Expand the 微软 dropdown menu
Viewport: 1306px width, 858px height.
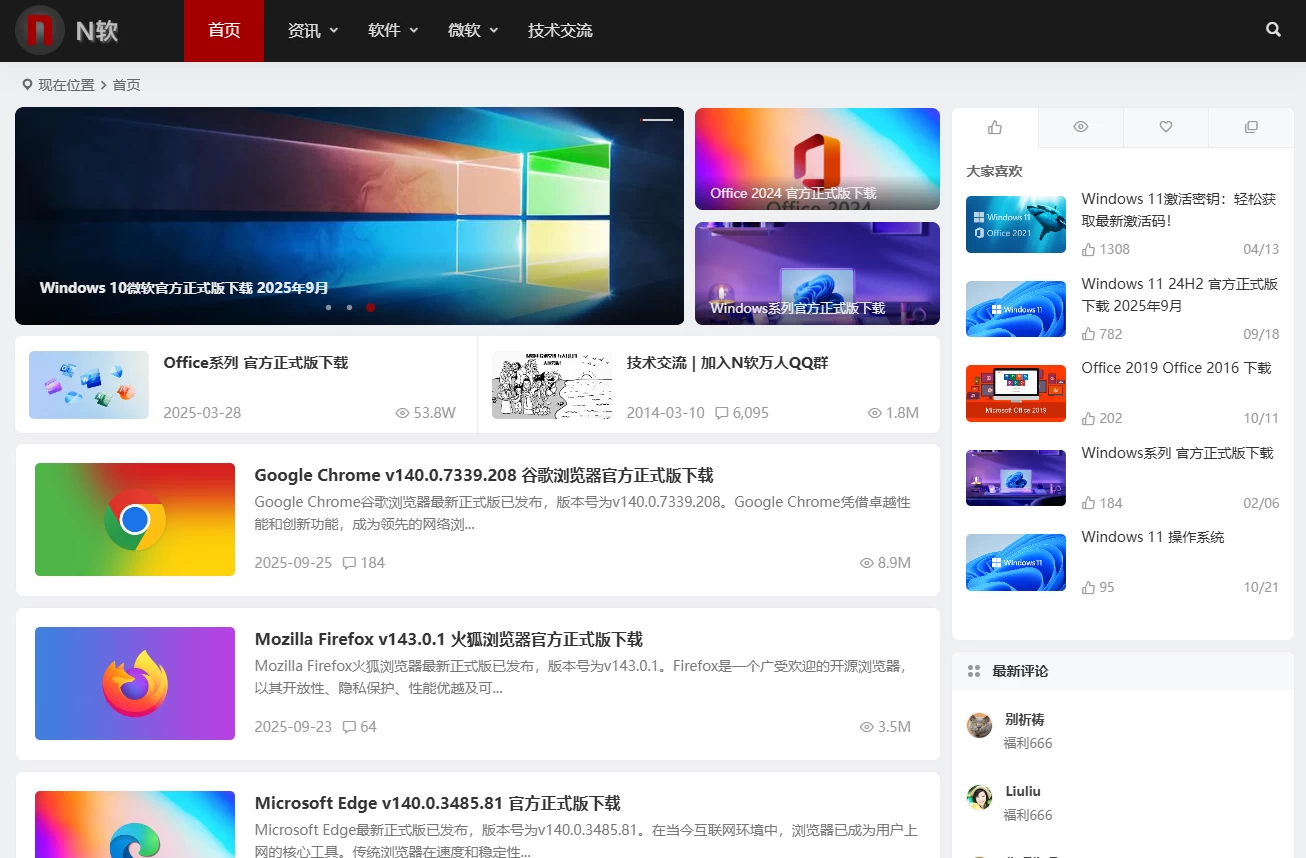click(x=473, y=30)
